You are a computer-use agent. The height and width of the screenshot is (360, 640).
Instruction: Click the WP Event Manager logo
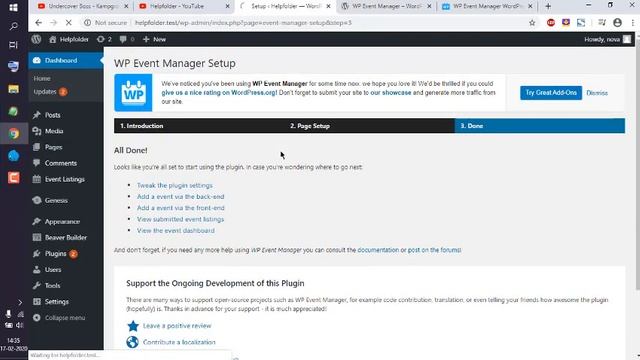pos(133,93)
